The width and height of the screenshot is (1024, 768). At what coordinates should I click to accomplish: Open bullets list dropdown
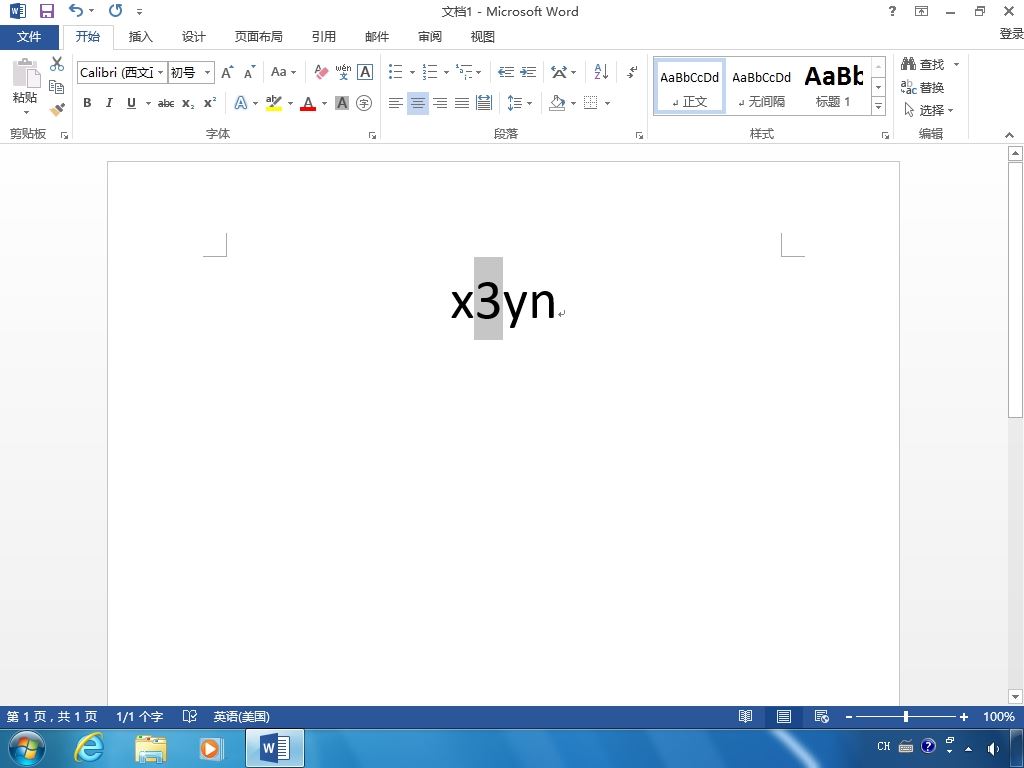pyautogui.click(x=412, y=72)
